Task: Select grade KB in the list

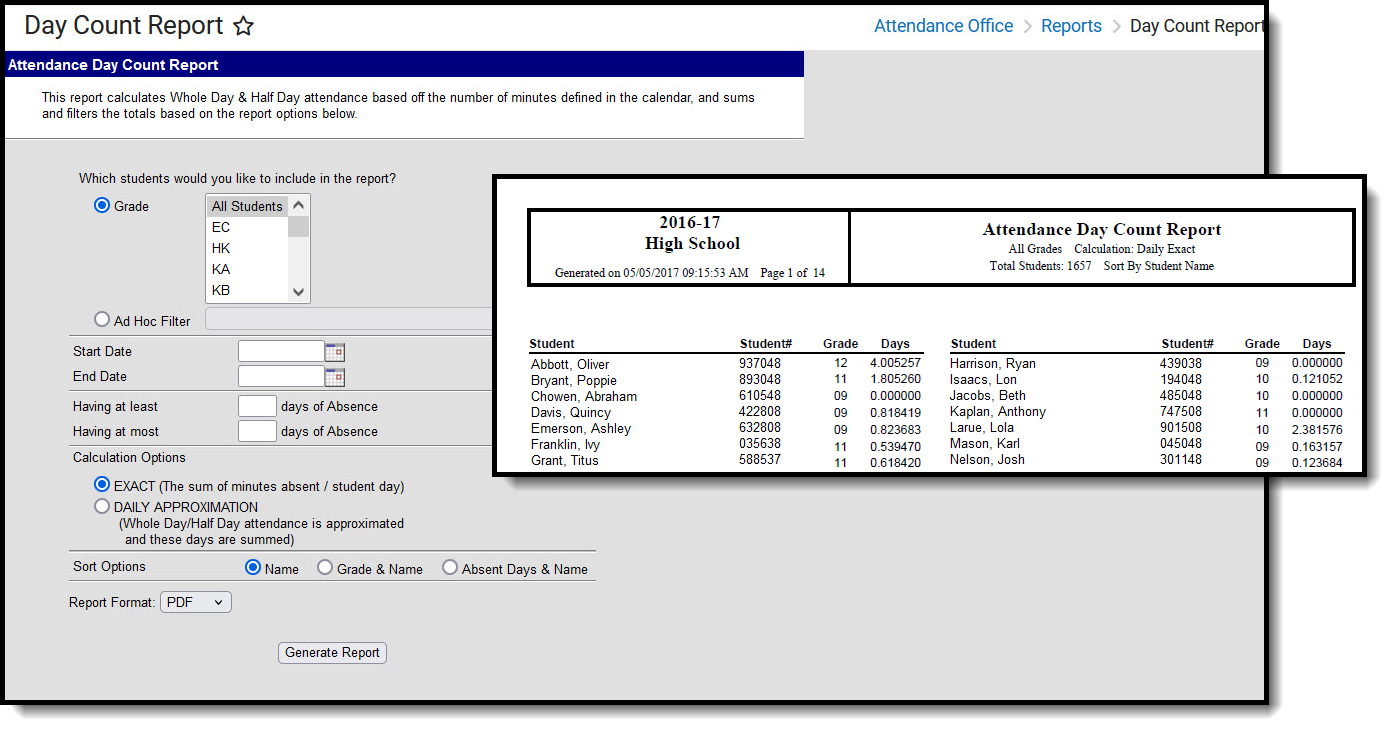Action: (247, 290)
